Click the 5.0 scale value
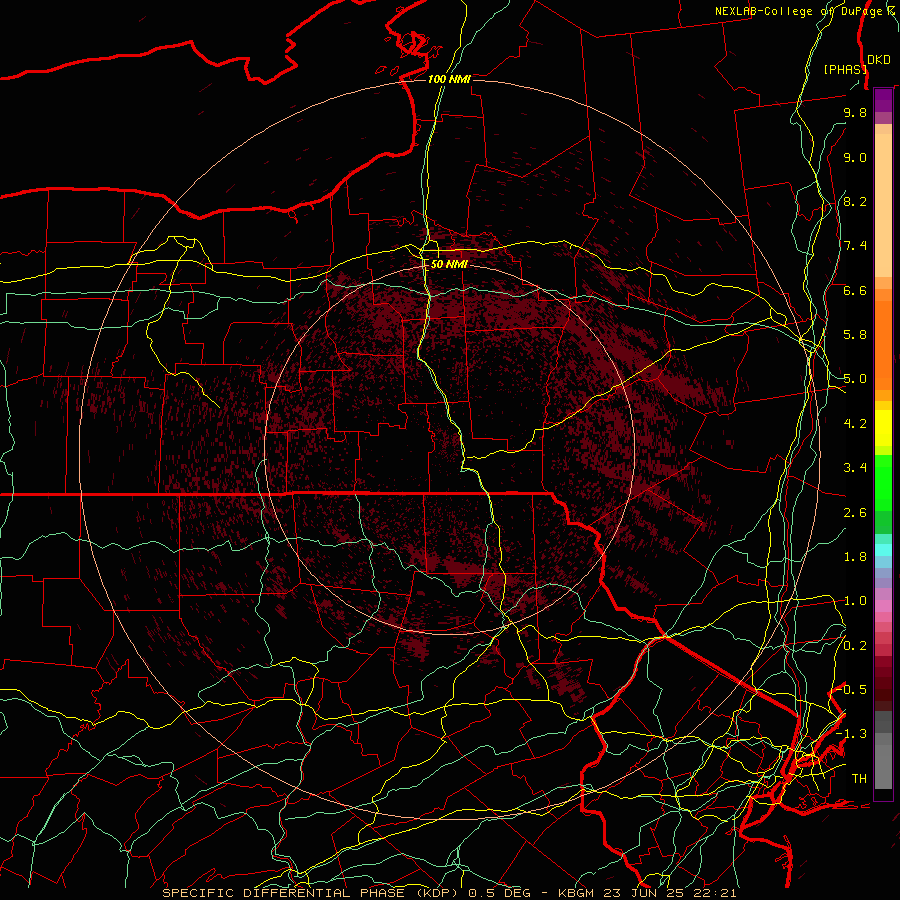The width and height of the screenshot is (900, 900). click(855, 379)
